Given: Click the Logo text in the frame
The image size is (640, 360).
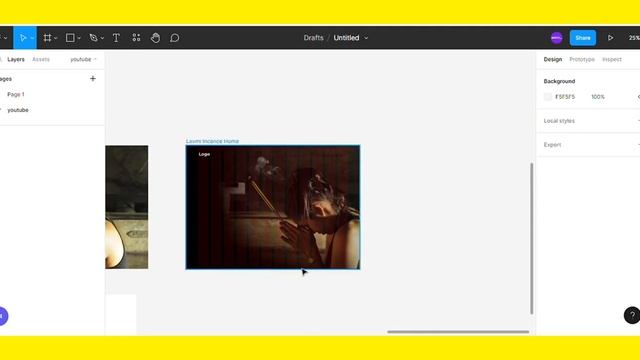Looking at the screenshot, I should (x=204, y=154).
